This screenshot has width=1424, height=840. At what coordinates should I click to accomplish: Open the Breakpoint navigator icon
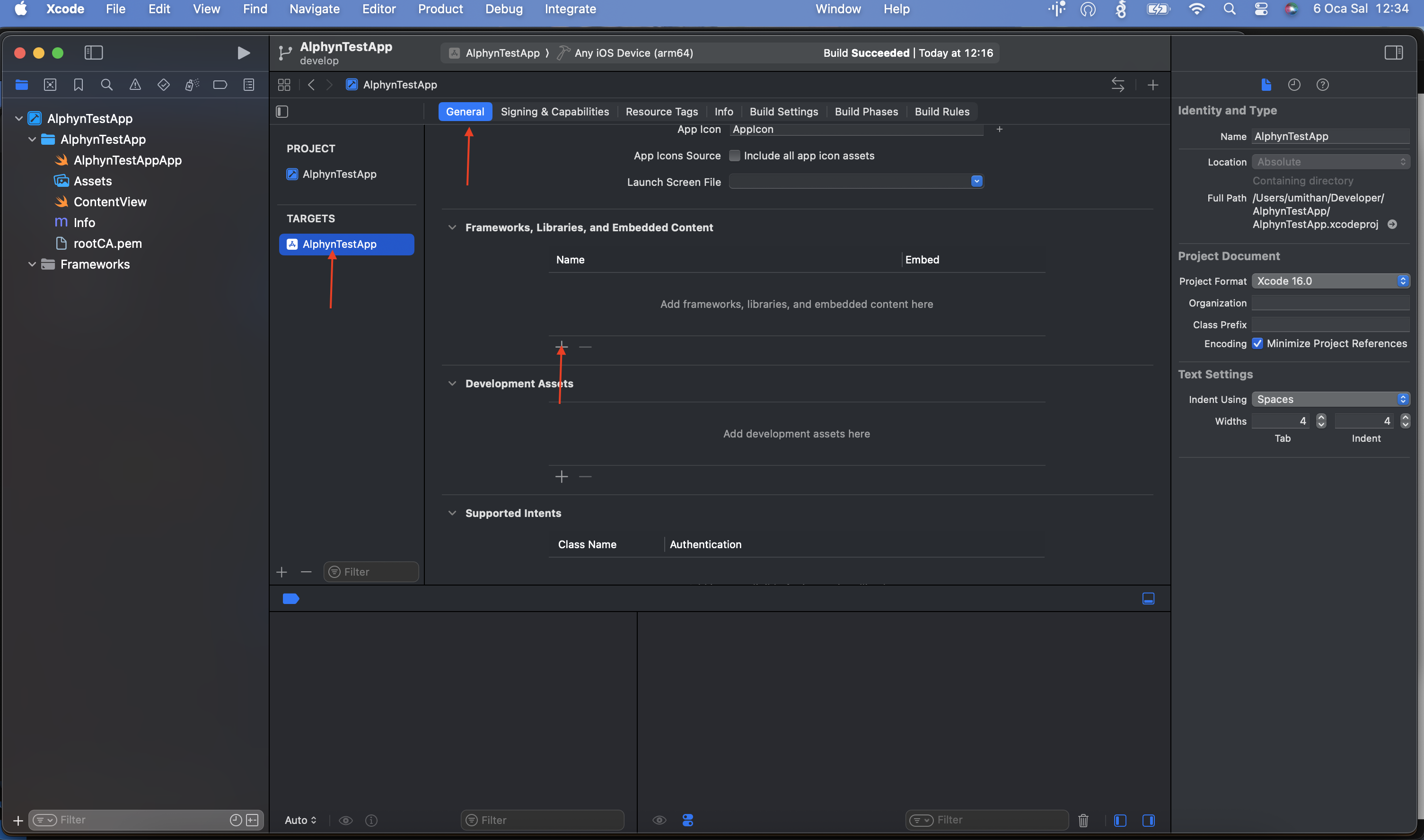[220, 85]
